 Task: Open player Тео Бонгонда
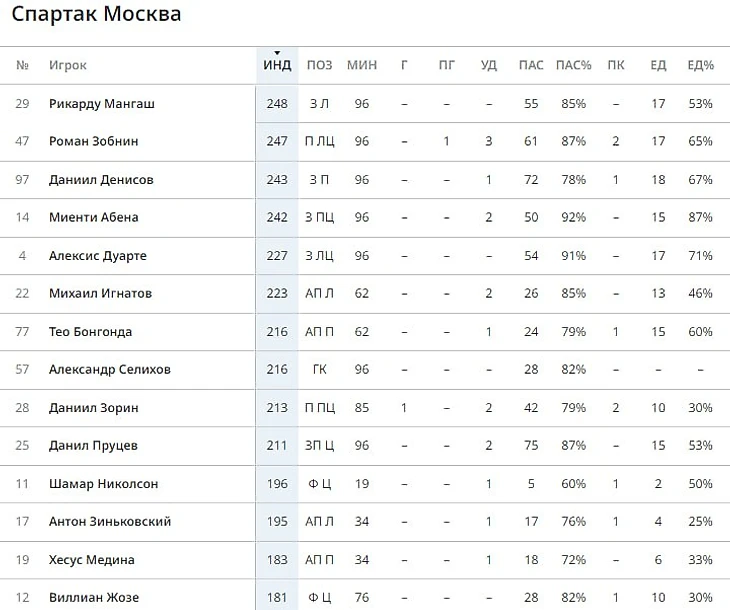click(x=90, y=332)
